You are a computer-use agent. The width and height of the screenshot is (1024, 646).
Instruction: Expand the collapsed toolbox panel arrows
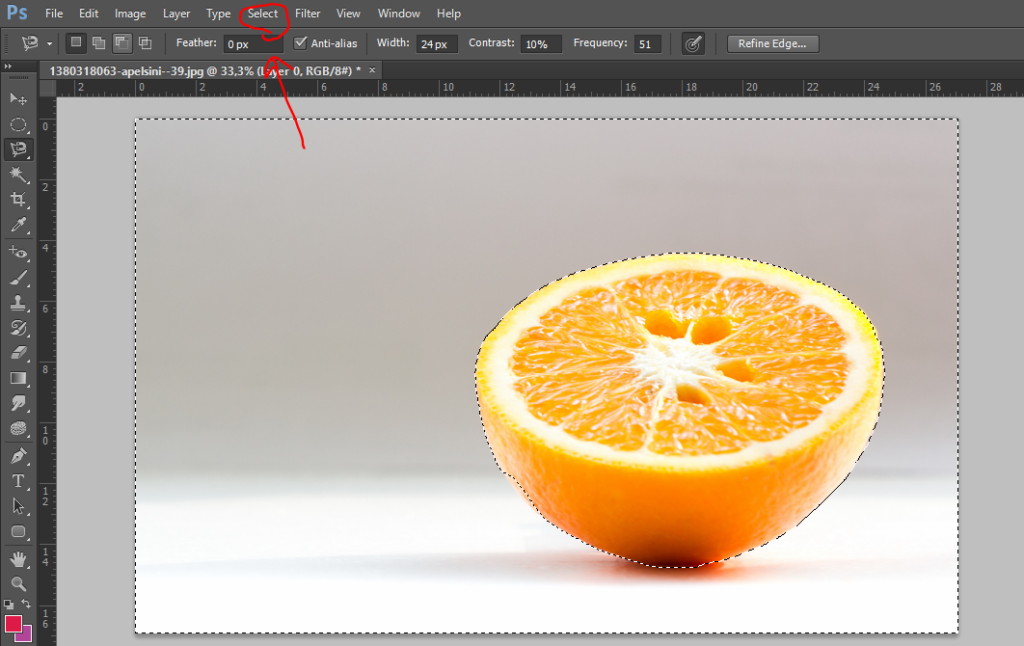tap(8, 66)
